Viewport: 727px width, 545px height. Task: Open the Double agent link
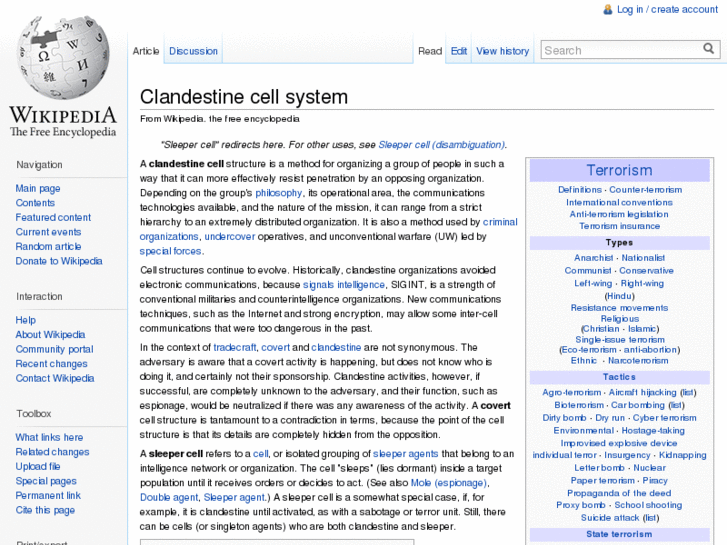(169, 497)
